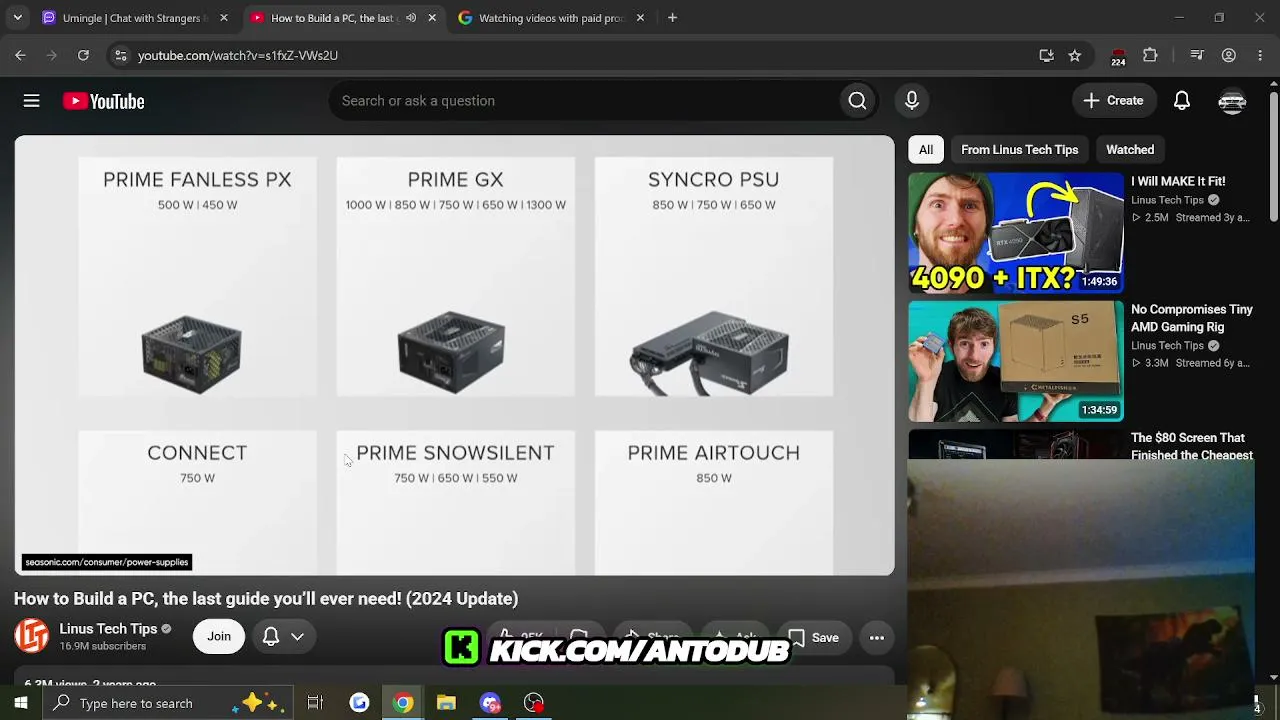Open 'No Compromises Tiny AMD Gaming Rig' thumbnail

(x=1016, y=361)
